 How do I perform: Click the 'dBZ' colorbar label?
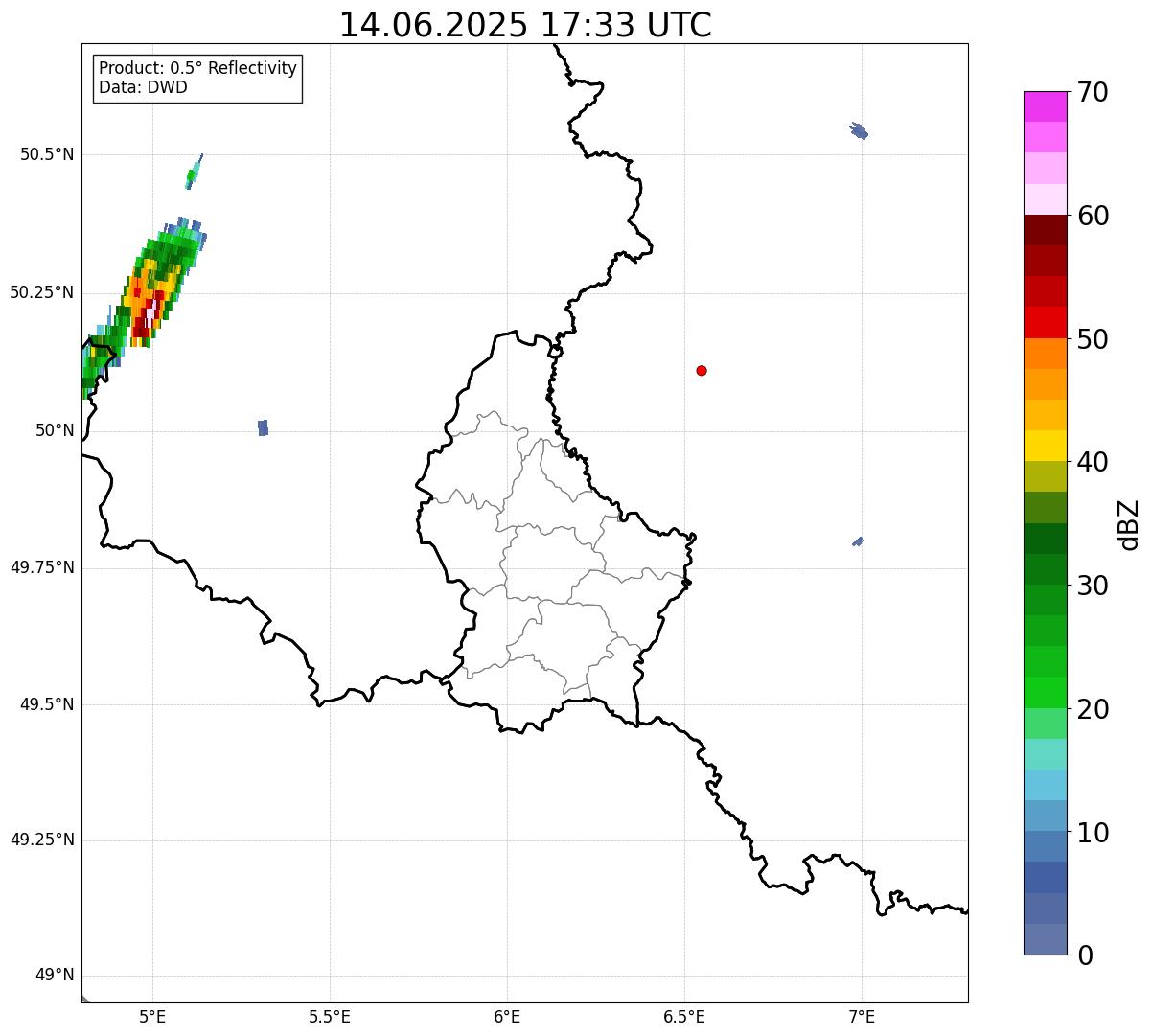click(1129, 523)
